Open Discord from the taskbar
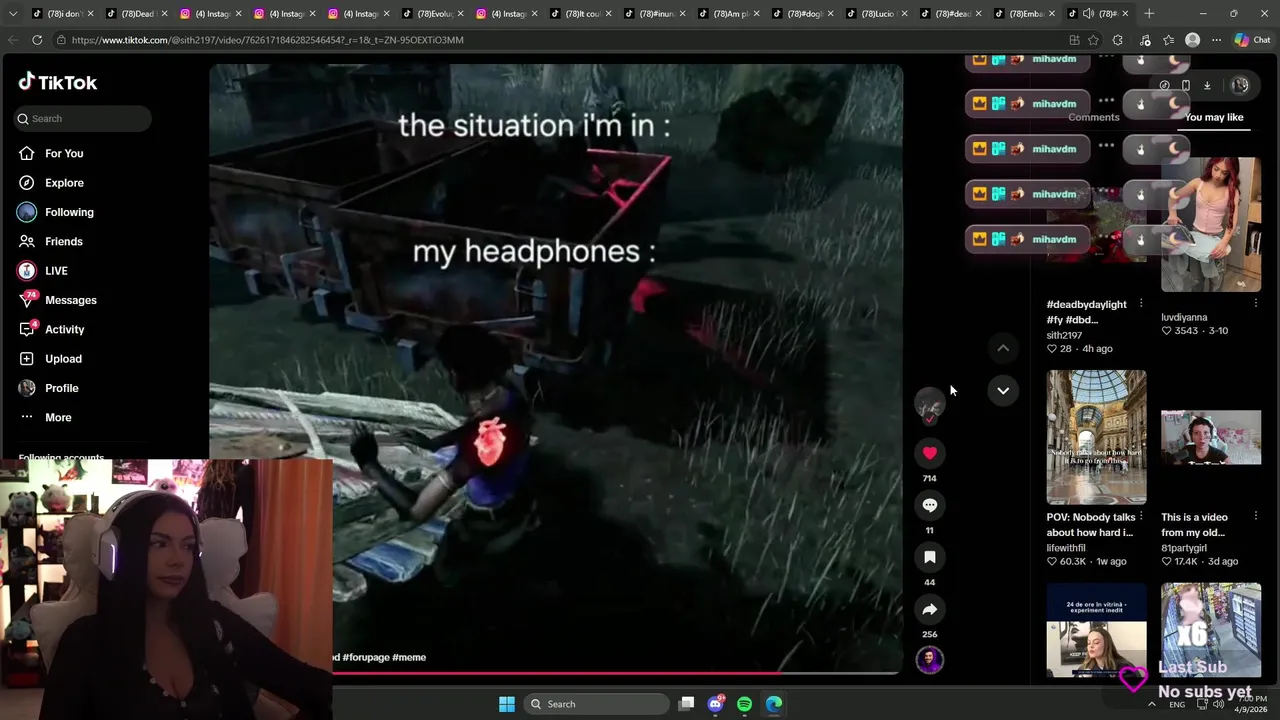The width and height of the screenshot is (1280, 720). [x=715, y=704]
